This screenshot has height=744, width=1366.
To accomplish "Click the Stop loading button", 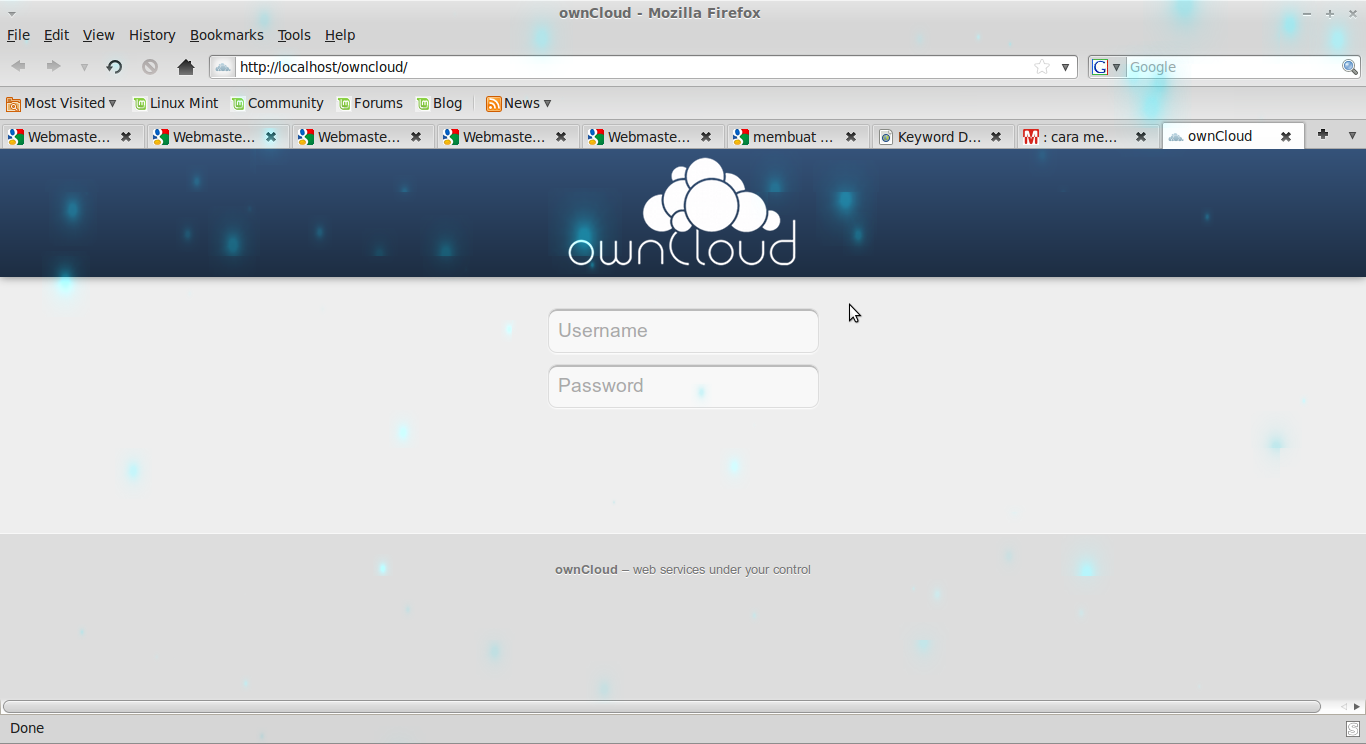I will pyautogui.click(x=150, y=67).
